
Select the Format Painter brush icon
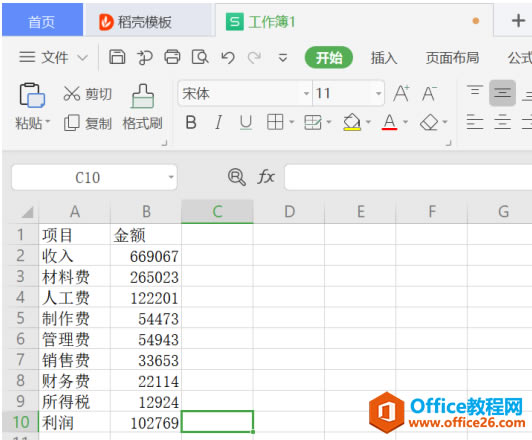pos(143,96)
